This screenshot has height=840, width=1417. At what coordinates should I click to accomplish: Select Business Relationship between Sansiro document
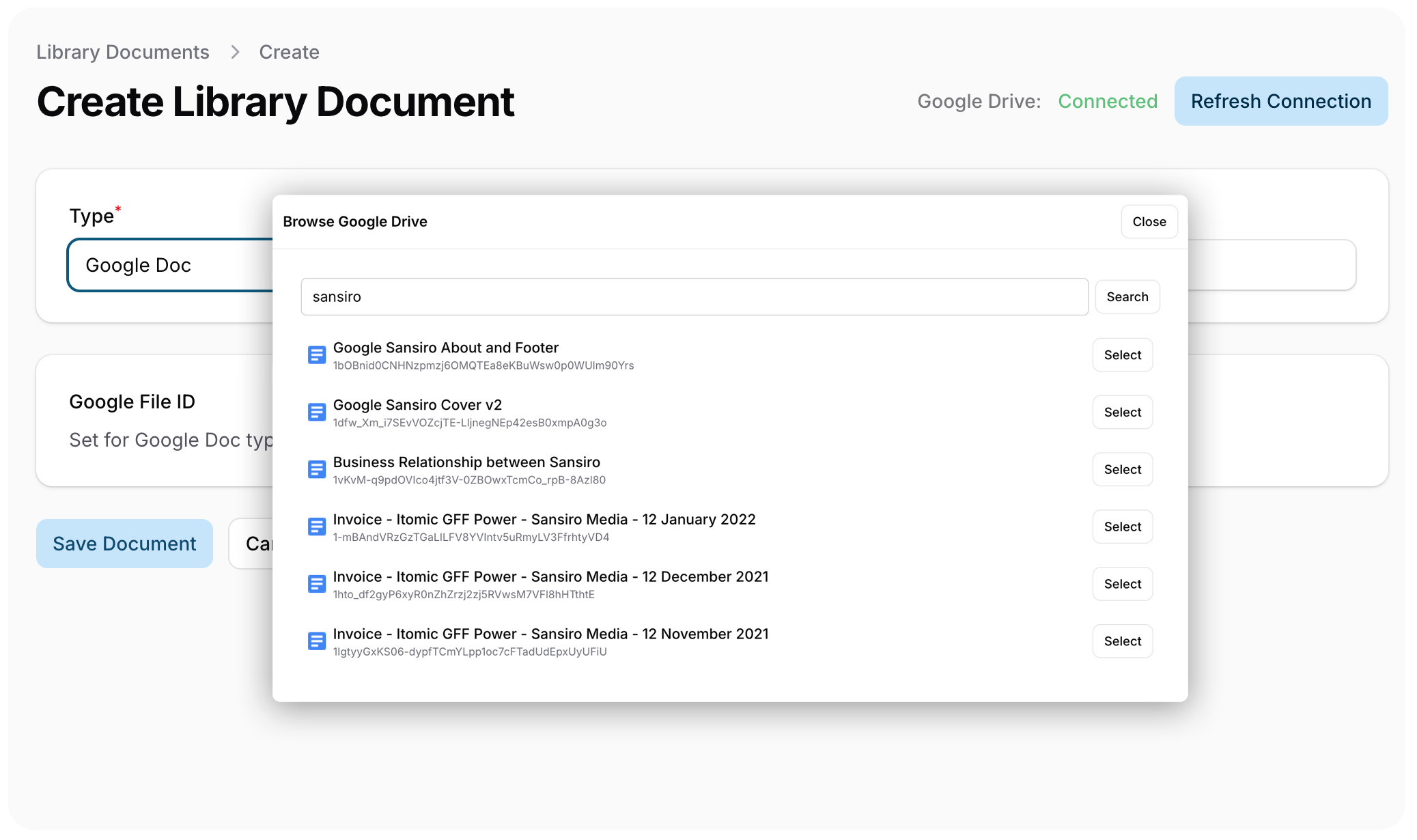click(x=1122, y=470)
